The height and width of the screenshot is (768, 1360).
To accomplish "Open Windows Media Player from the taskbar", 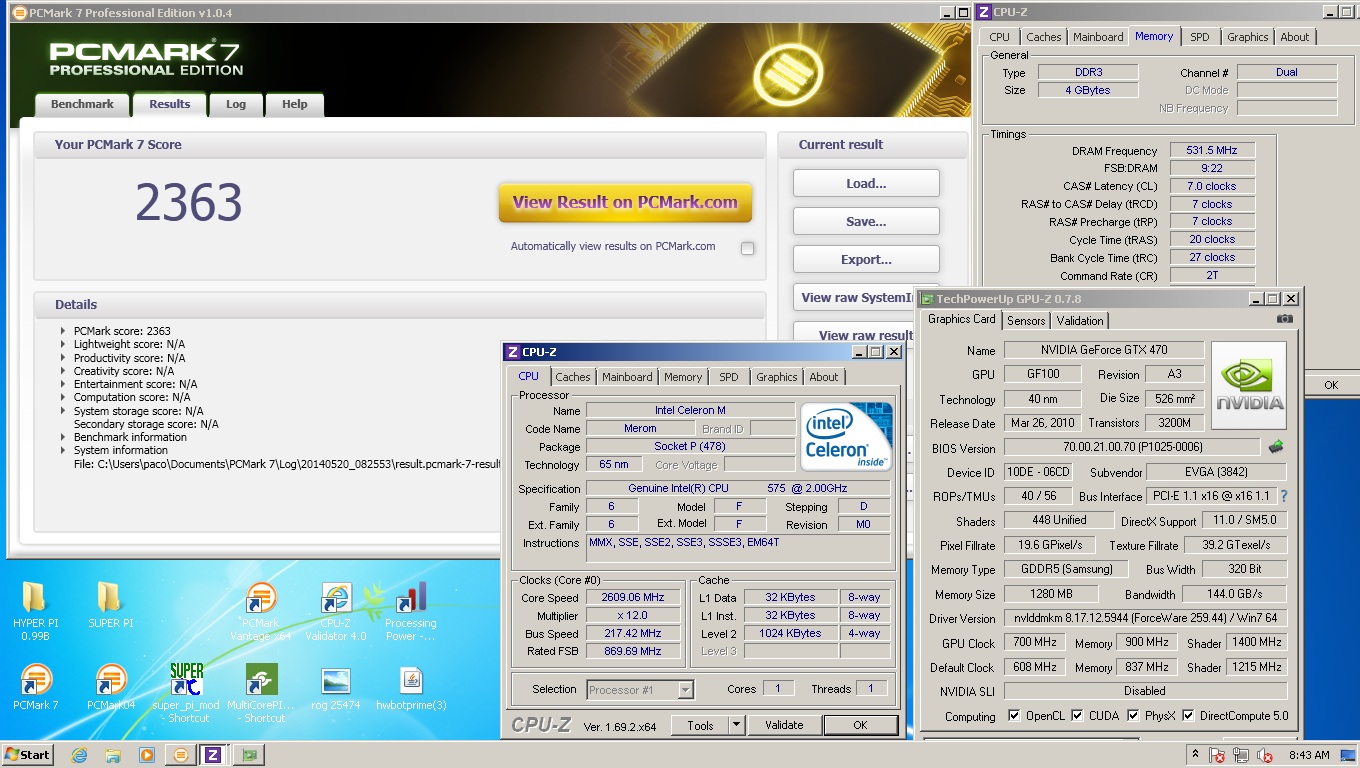I will click(x=147, y=755).
